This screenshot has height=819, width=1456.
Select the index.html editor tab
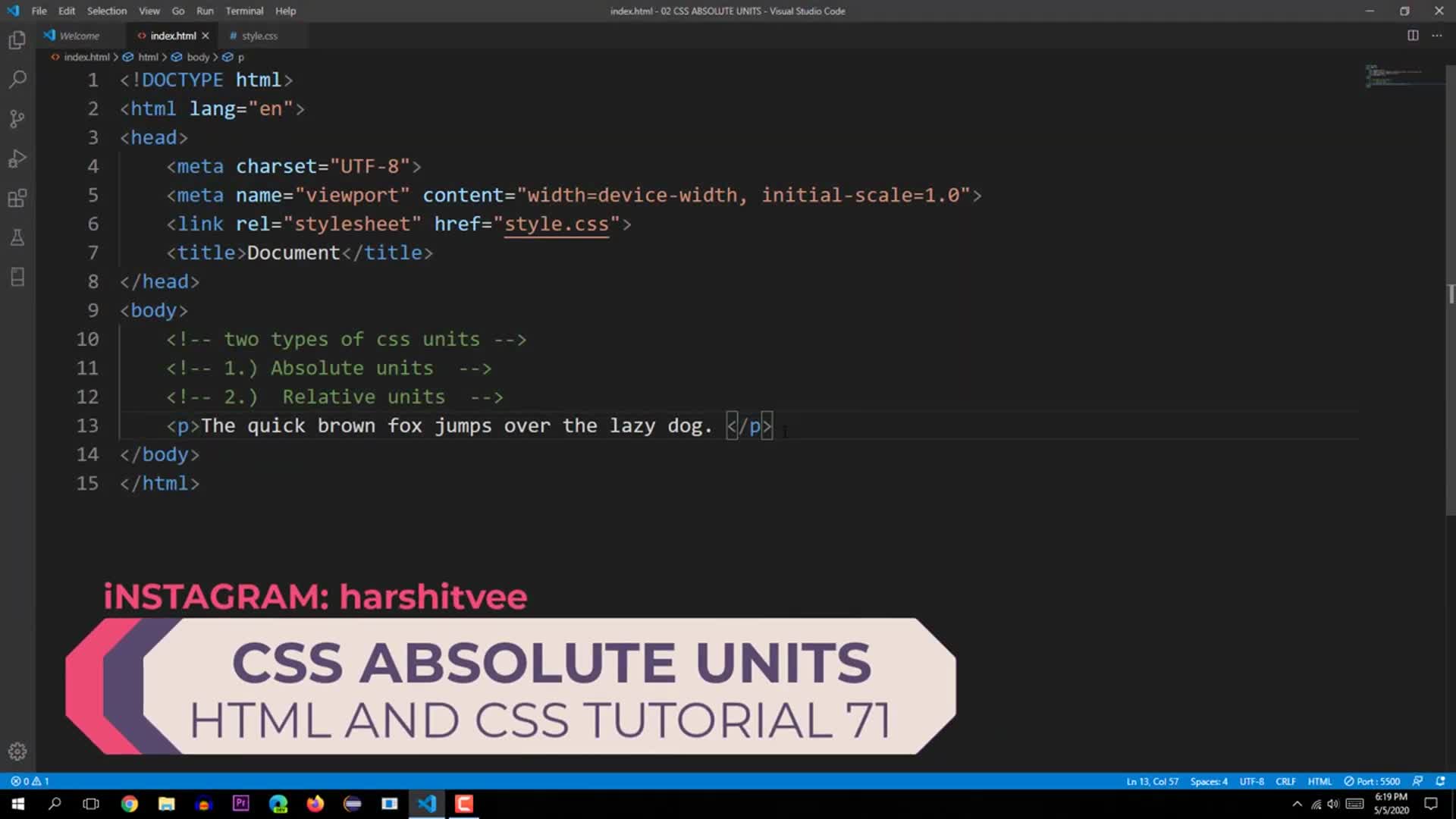(173, 36)
